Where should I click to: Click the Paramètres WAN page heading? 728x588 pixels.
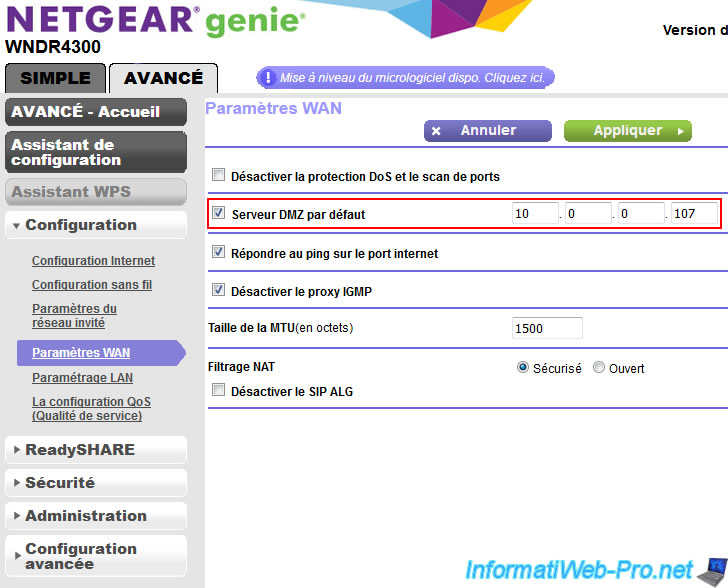click(273, 108)
